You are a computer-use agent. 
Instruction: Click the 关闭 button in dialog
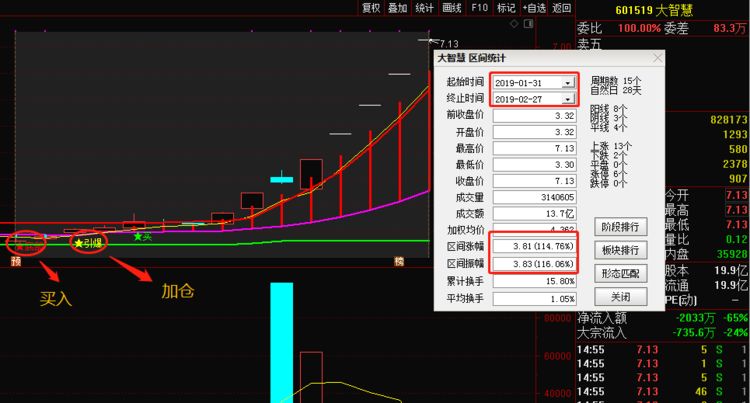(x=620, y=297)
